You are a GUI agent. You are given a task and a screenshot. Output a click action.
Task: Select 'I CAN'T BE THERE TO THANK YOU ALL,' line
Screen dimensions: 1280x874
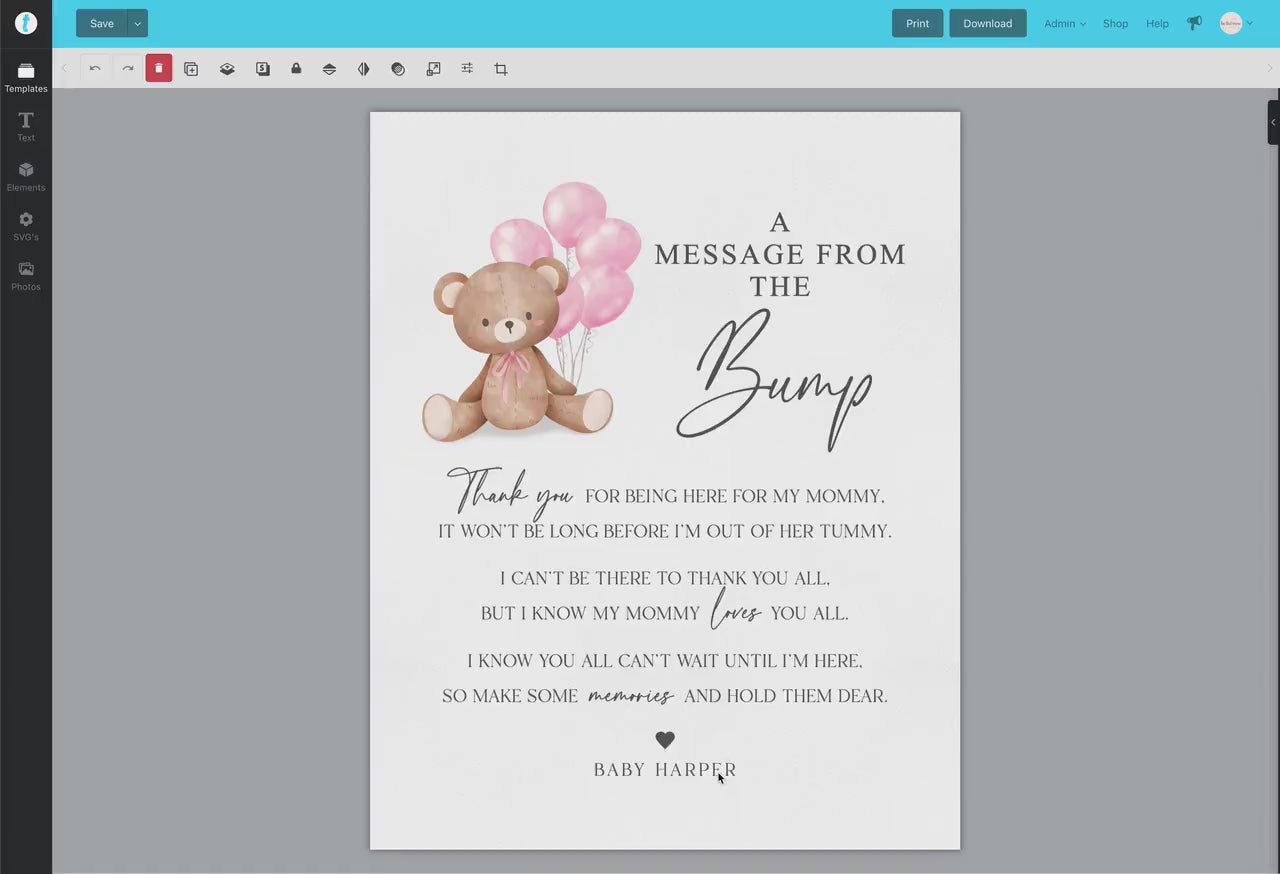(665, 578)
